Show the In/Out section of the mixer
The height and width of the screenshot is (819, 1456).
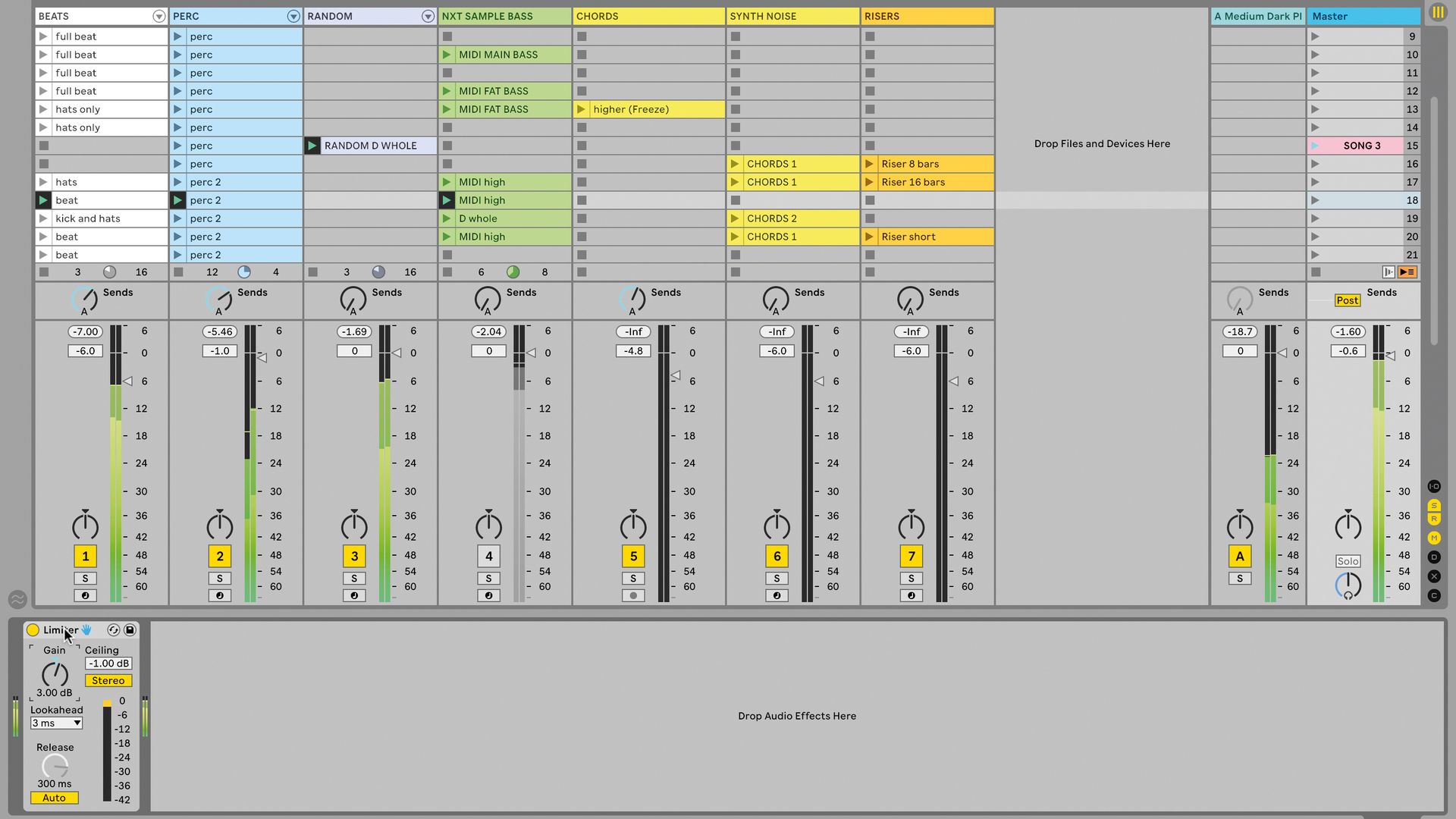pyautogui.click(x=1434, y=486)
